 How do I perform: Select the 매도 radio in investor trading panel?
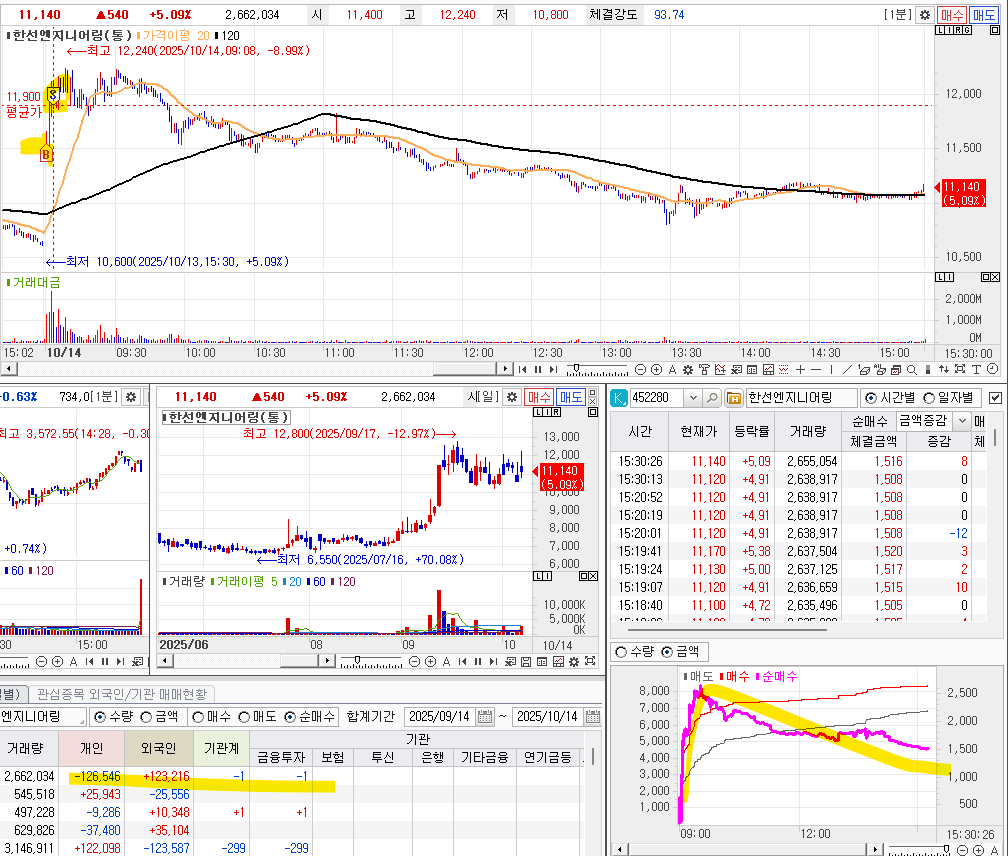tap(244, 717)
